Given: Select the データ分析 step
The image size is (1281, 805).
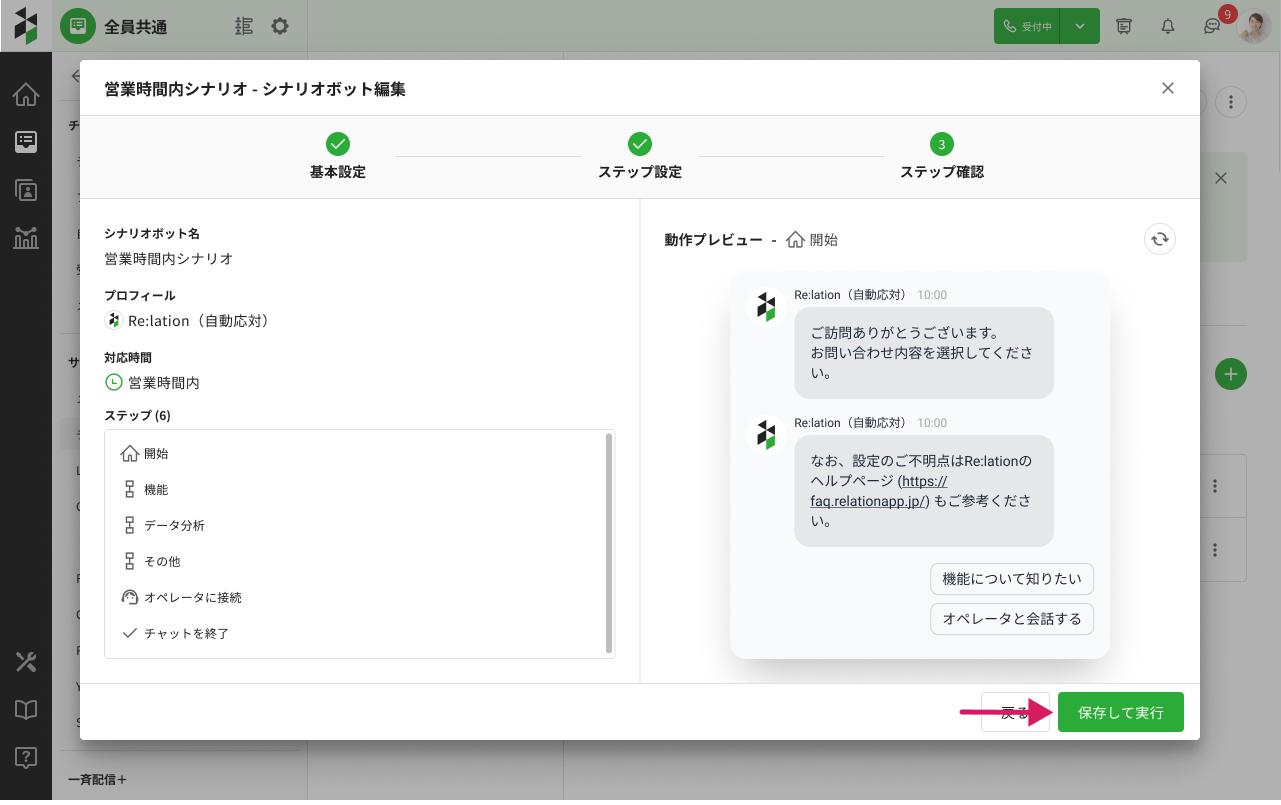Looking at the screenshot, I should [174, 526].
